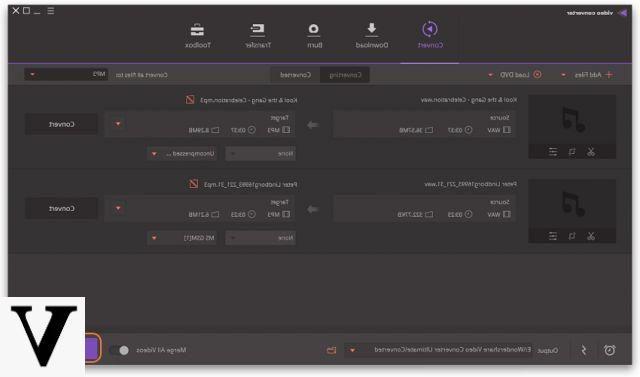This screenshot has width=640, height=377.
Task: Open effects settings for Kool & the Gang file
Action: tap(553, 152)
